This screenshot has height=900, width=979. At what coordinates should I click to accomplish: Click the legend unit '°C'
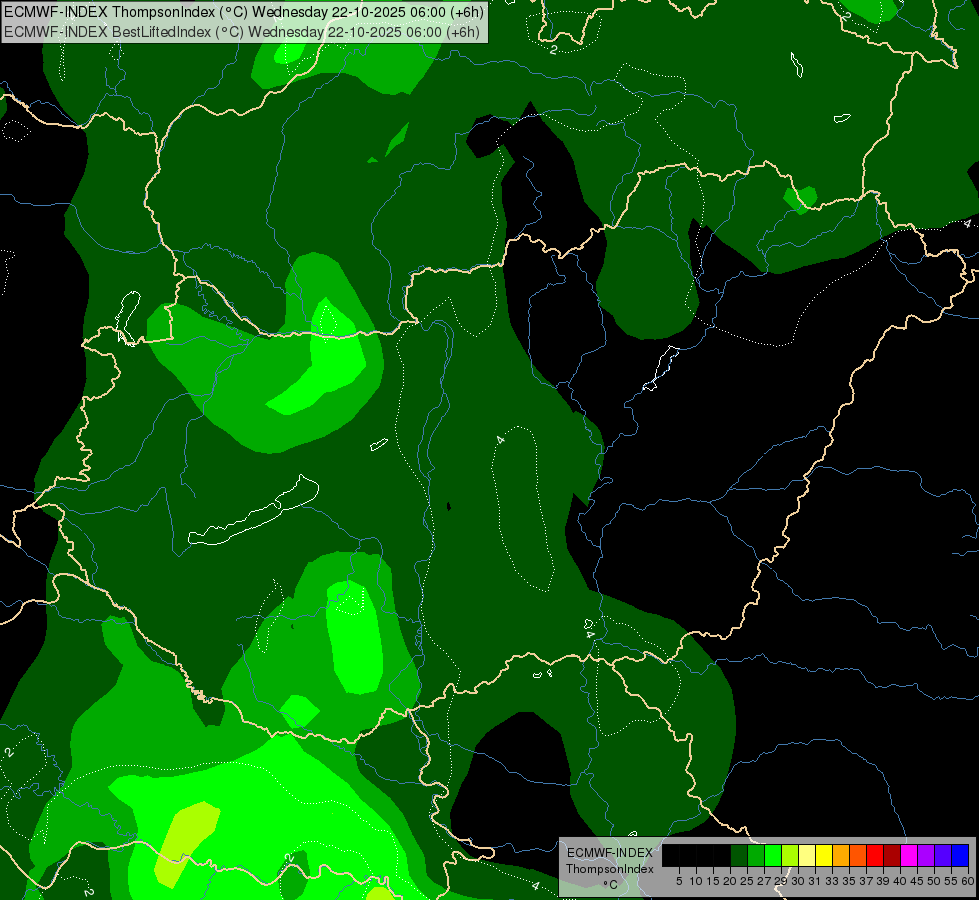click(611, 885)
